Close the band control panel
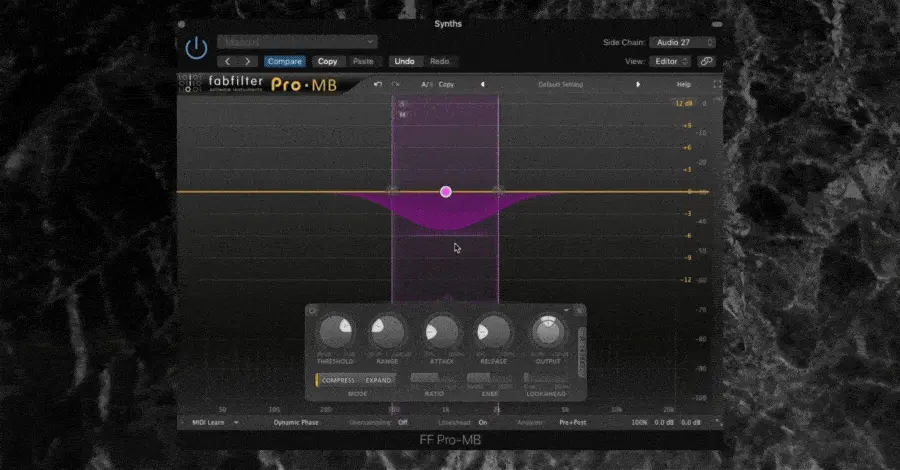This screenshot has width=900, height=470. (579, 310)
